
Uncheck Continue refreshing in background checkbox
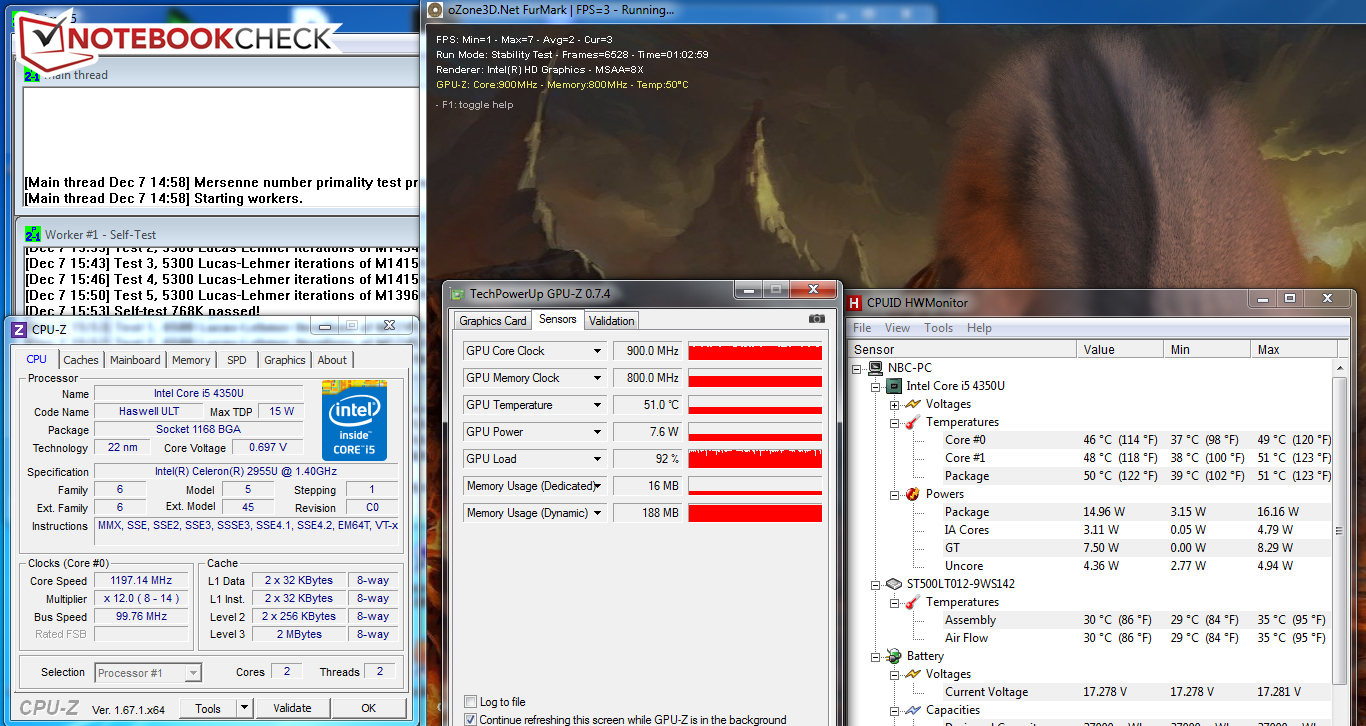pos(471,720)
